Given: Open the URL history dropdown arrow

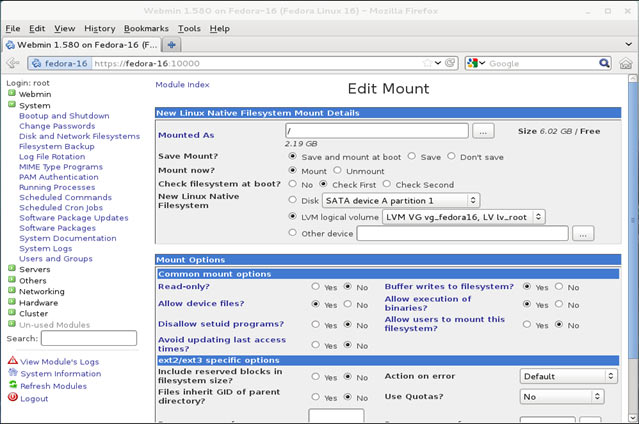Looking at the screenshot, I should (x=438, y=63).
